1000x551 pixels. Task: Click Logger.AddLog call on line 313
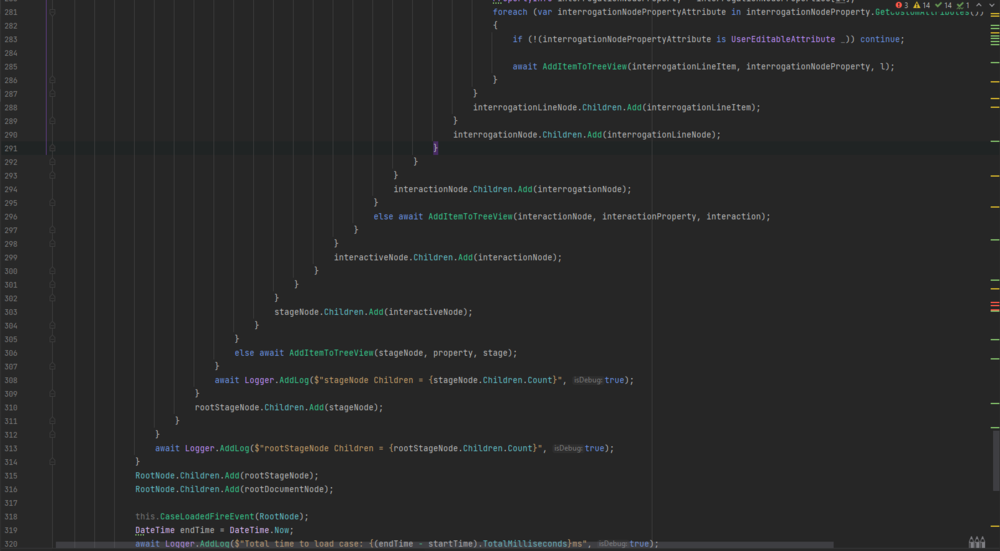coord(217,448)
